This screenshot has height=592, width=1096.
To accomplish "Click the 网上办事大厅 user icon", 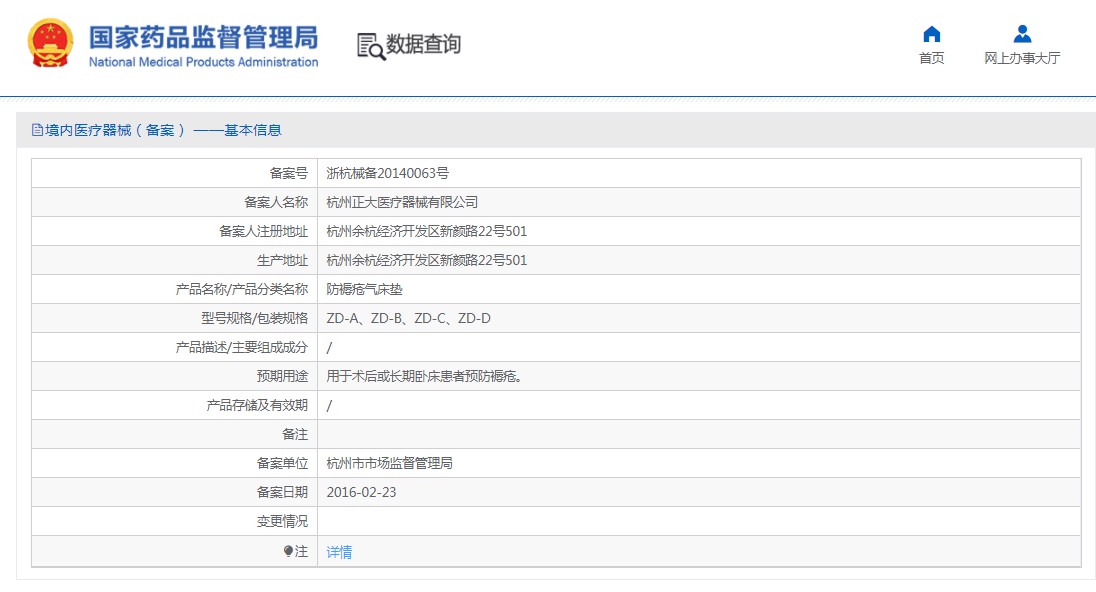I will pos(1022,34).
